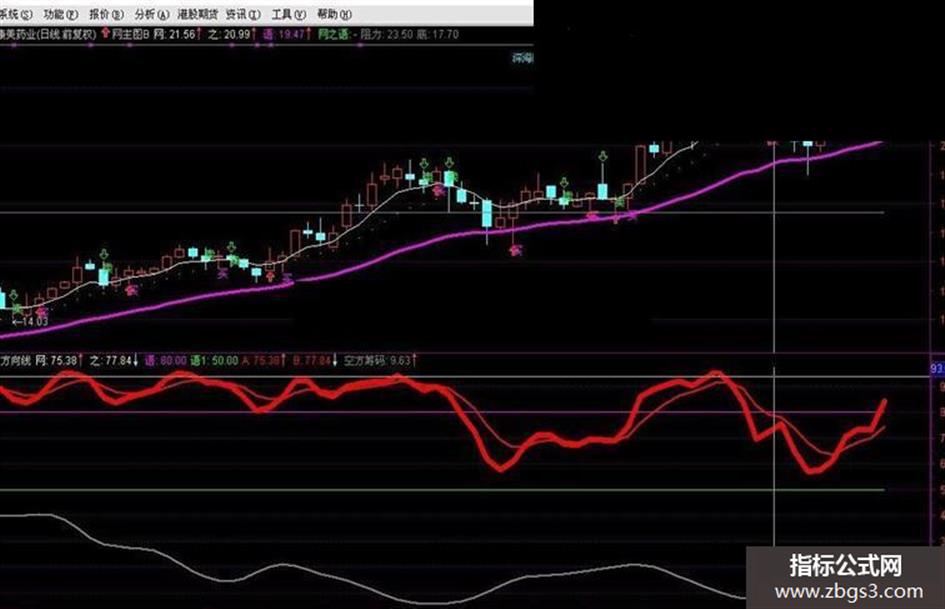Click the sub-indicator name at left of lower header
The width and height of the screenshot is (945, 609).
pyautogui.click(x=15, y=361)
